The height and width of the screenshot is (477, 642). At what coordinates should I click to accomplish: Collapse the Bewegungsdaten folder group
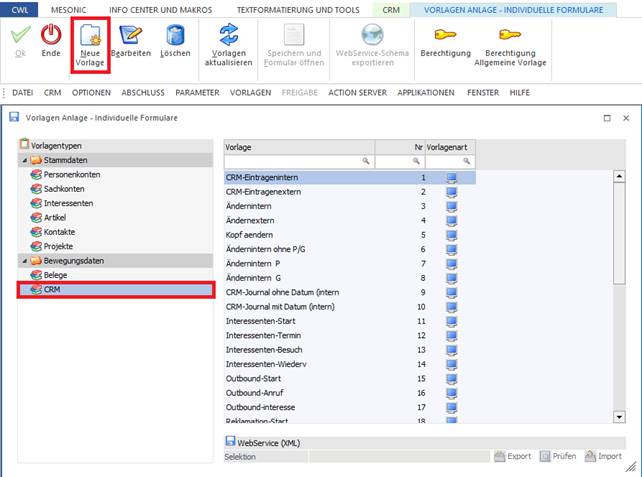(22, 260)
